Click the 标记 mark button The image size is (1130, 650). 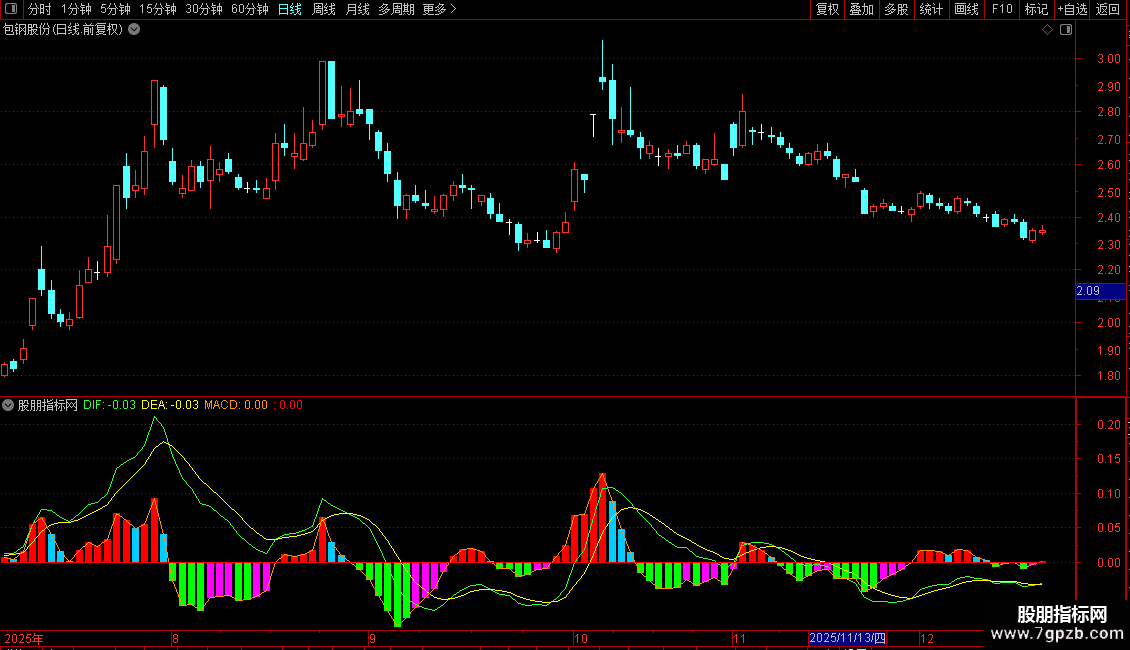pyautogui.click(x=1036, y=9)
